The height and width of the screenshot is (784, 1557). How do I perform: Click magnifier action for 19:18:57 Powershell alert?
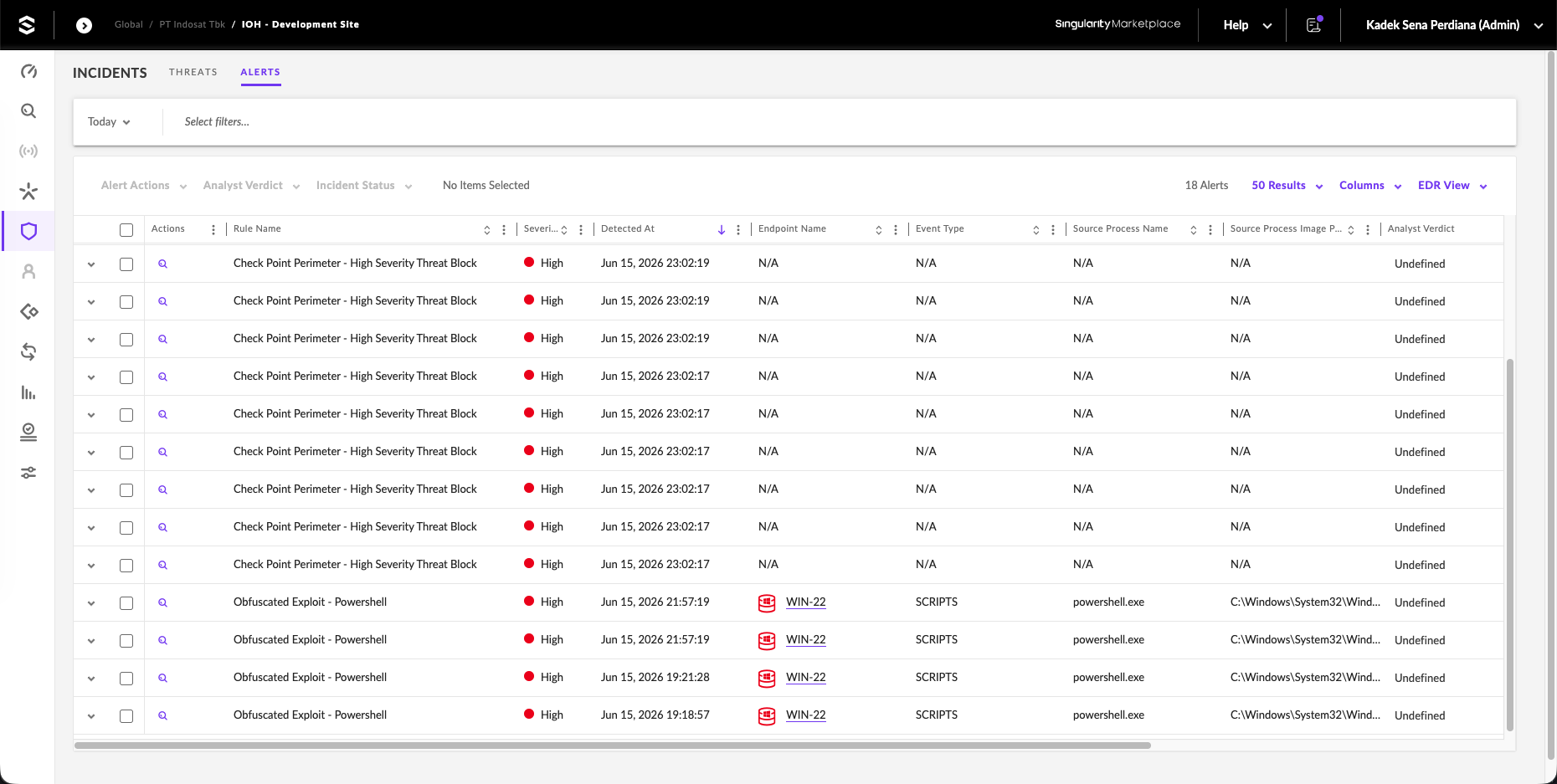[163, 715]
